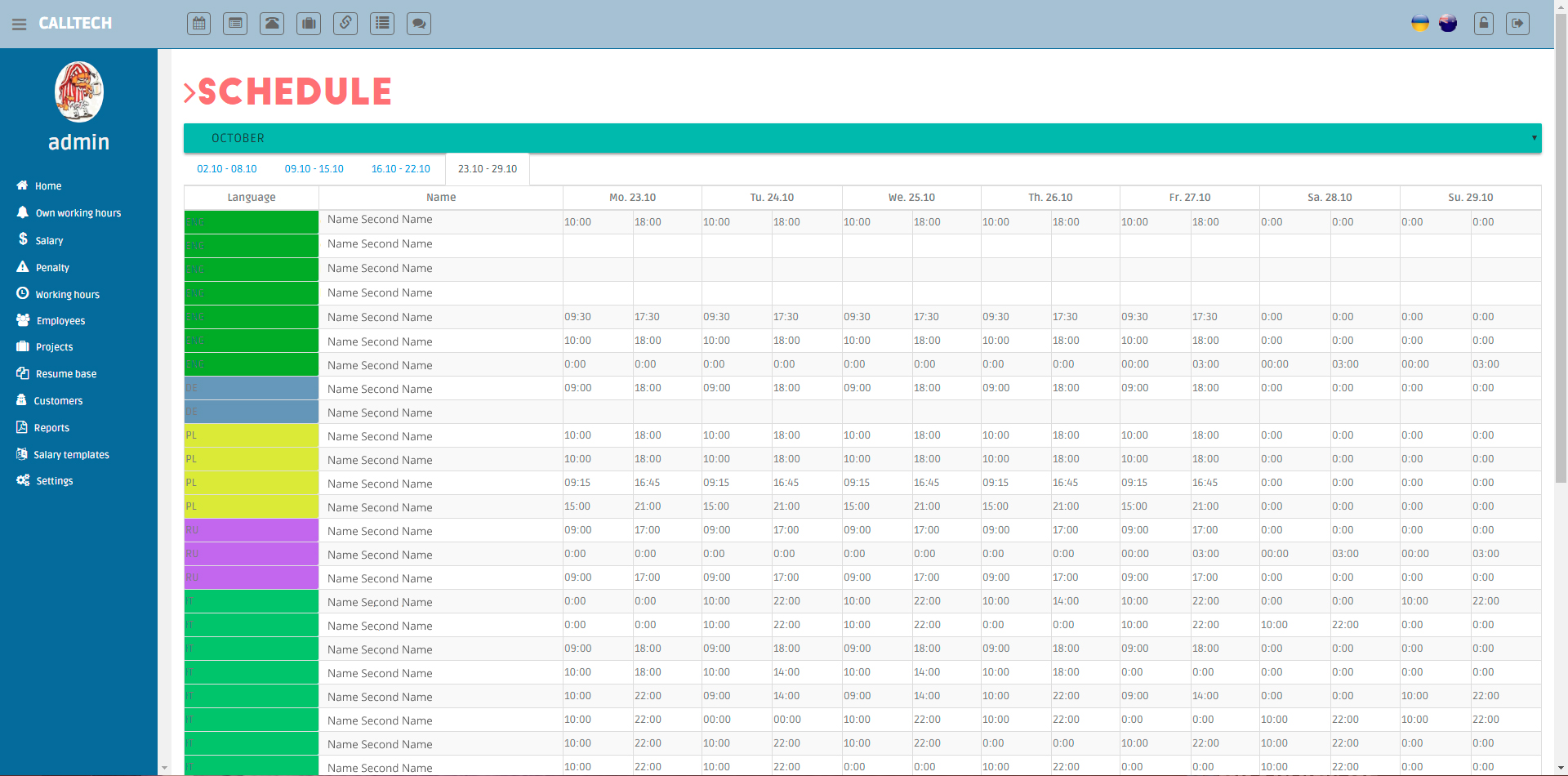Click the calendar icon in top toolbar

(x=199, y=24)
